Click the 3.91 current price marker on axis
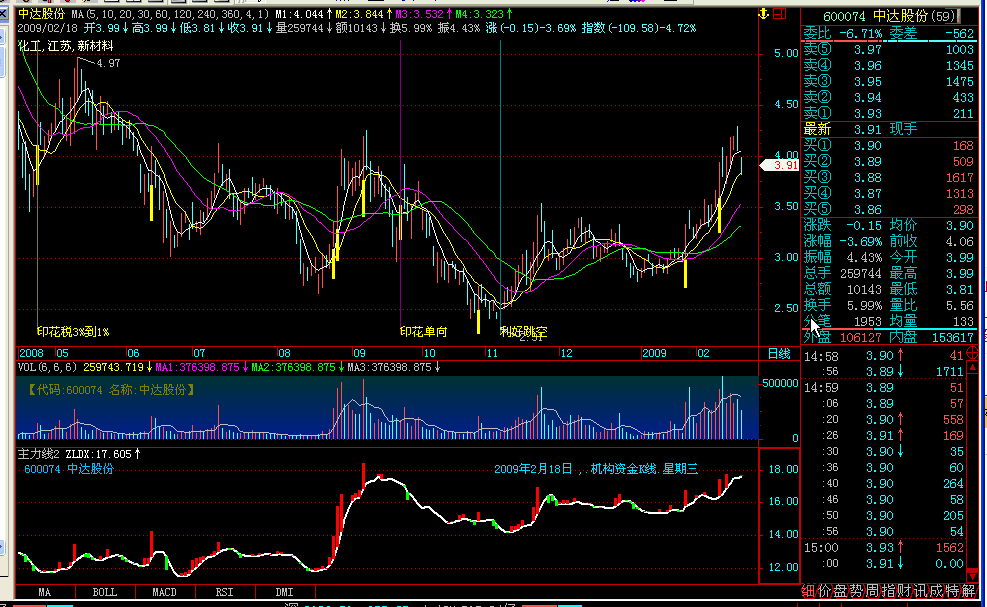Image resolution: width=987 pixels, height=607 pixels. click(x=781, y=165)
